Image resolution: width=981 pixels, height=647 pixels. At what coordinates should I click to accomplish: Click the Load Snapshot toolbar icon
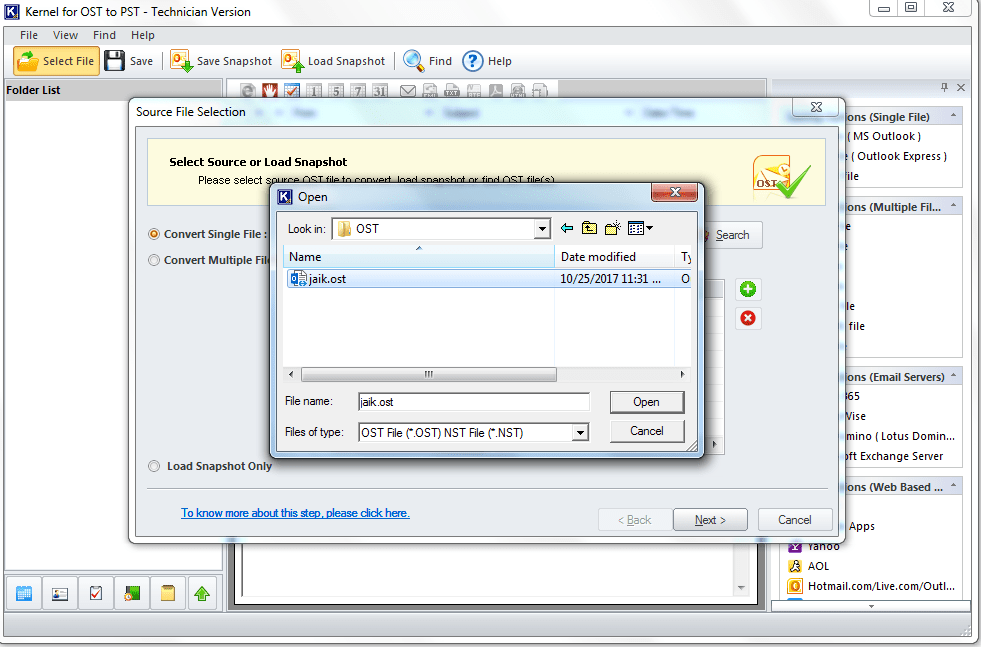point(292,61)
